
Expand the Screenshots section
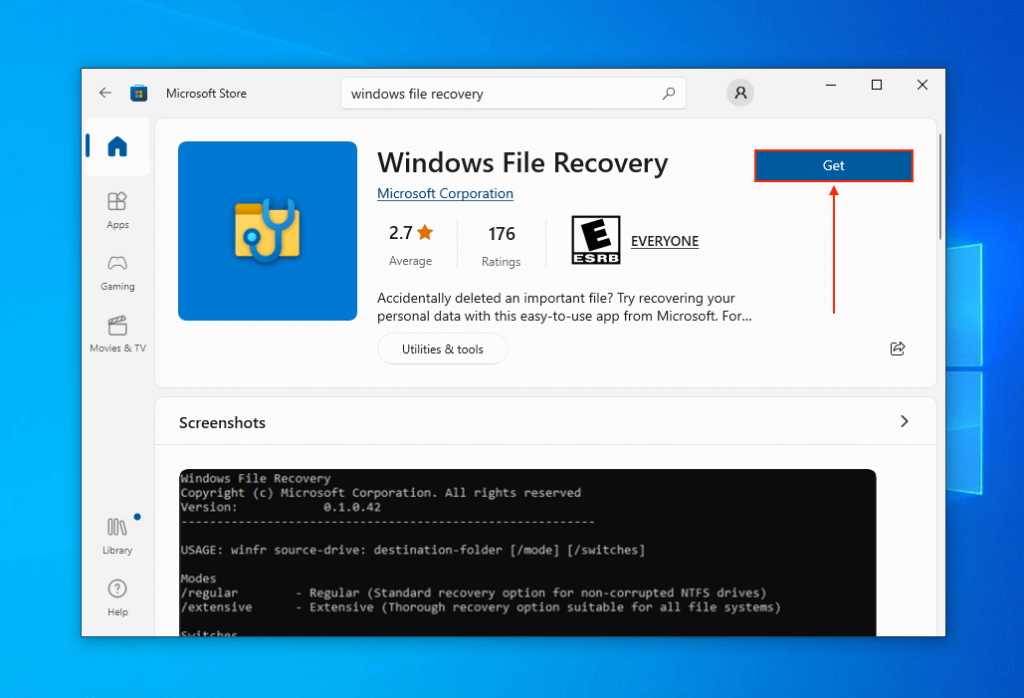coord(905,423)
